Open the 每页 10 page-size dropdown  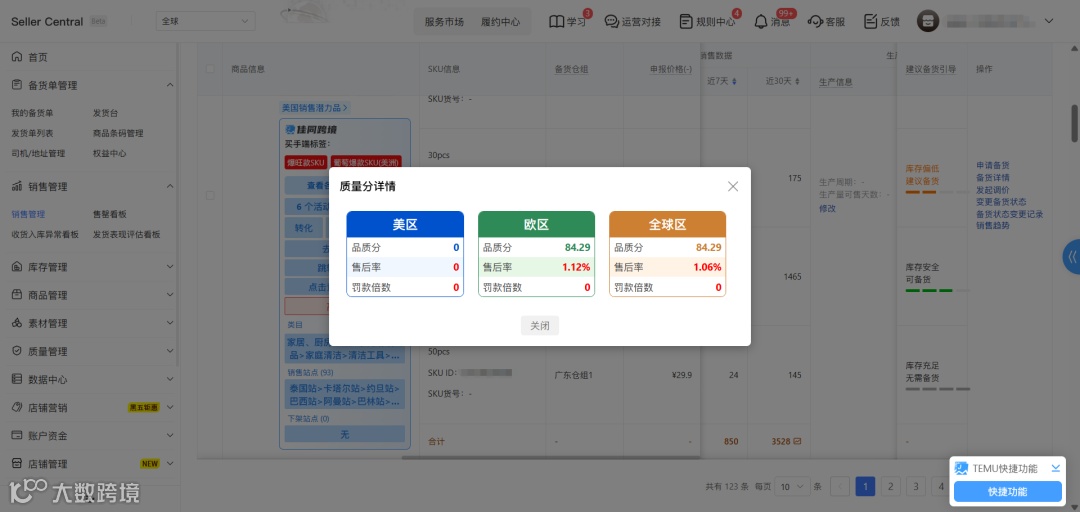[792, 487]
